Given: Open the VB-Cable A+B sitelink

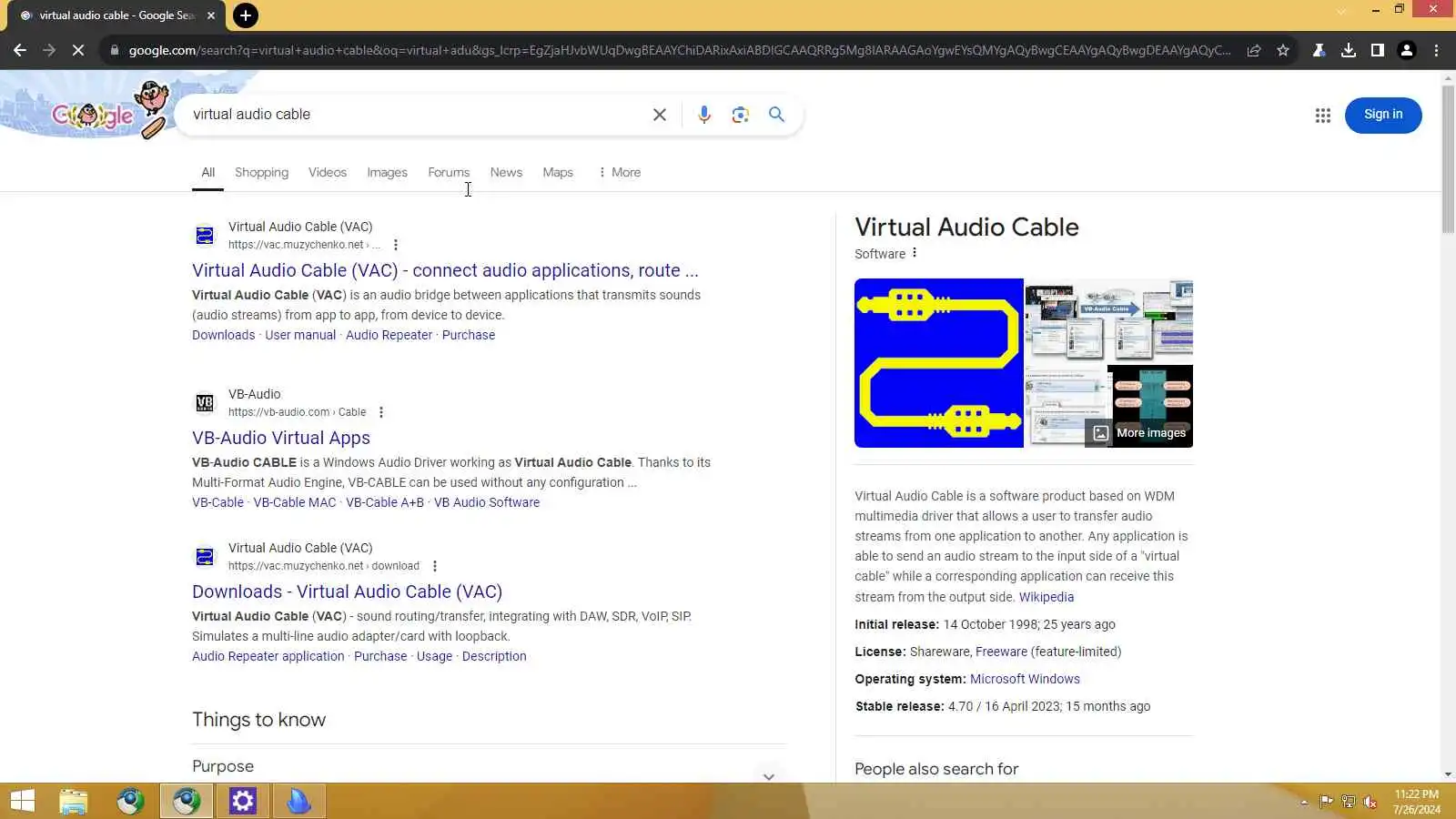Looking at the screenshot, I should [385, 502].
